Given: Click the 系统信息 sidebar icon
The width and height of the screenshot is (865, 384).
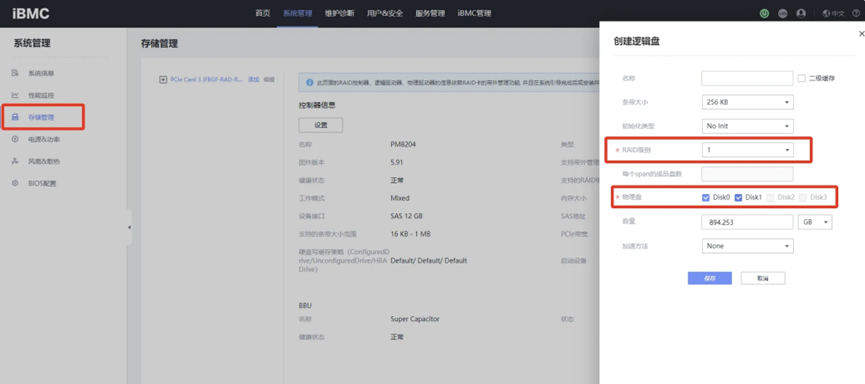Looking at the screenshot, I should click(15, 73).
